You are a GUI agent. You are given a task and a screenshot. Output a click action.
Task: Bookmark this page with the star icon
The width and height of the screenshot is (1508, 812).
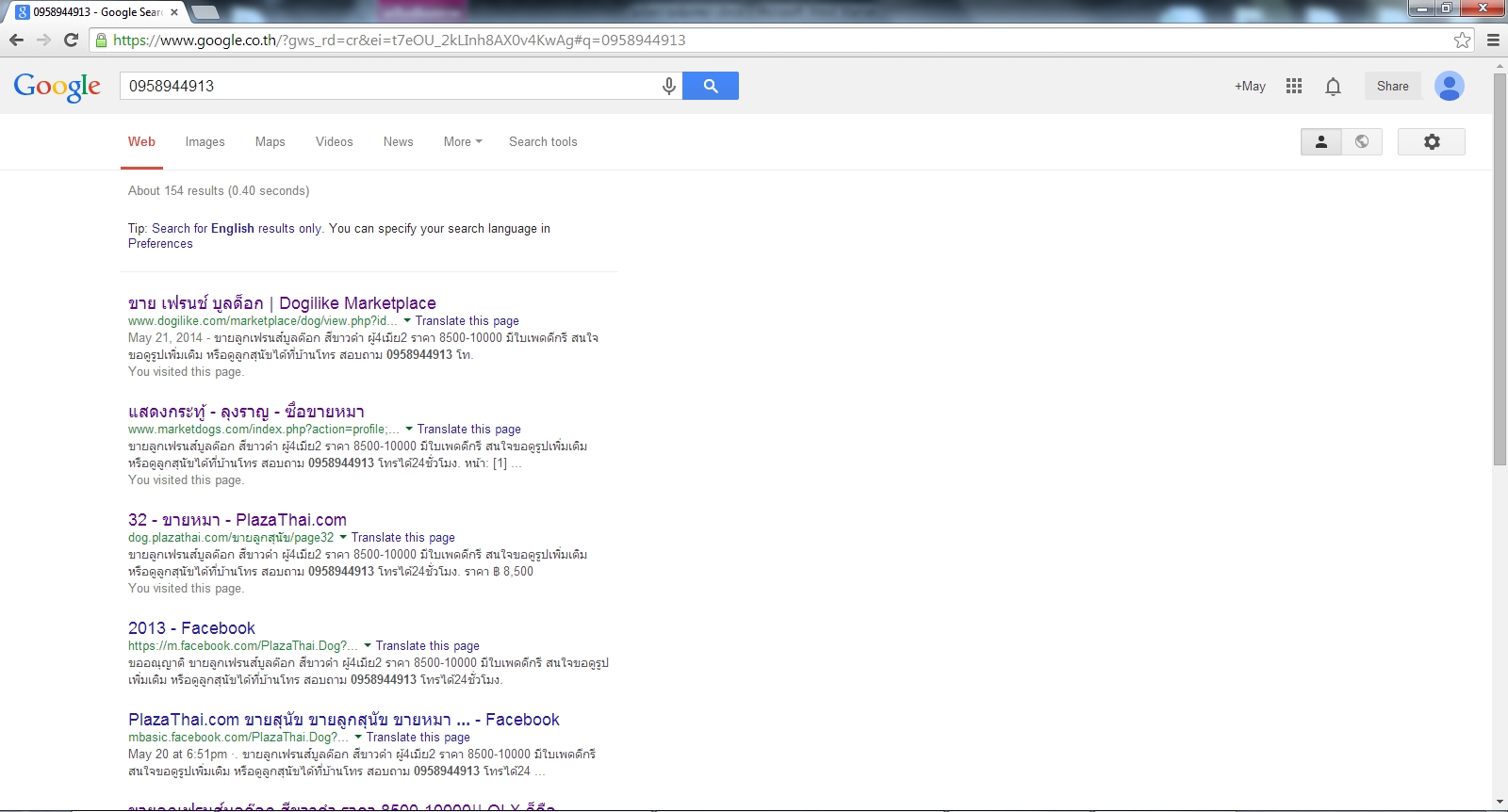coord(1462,40)
